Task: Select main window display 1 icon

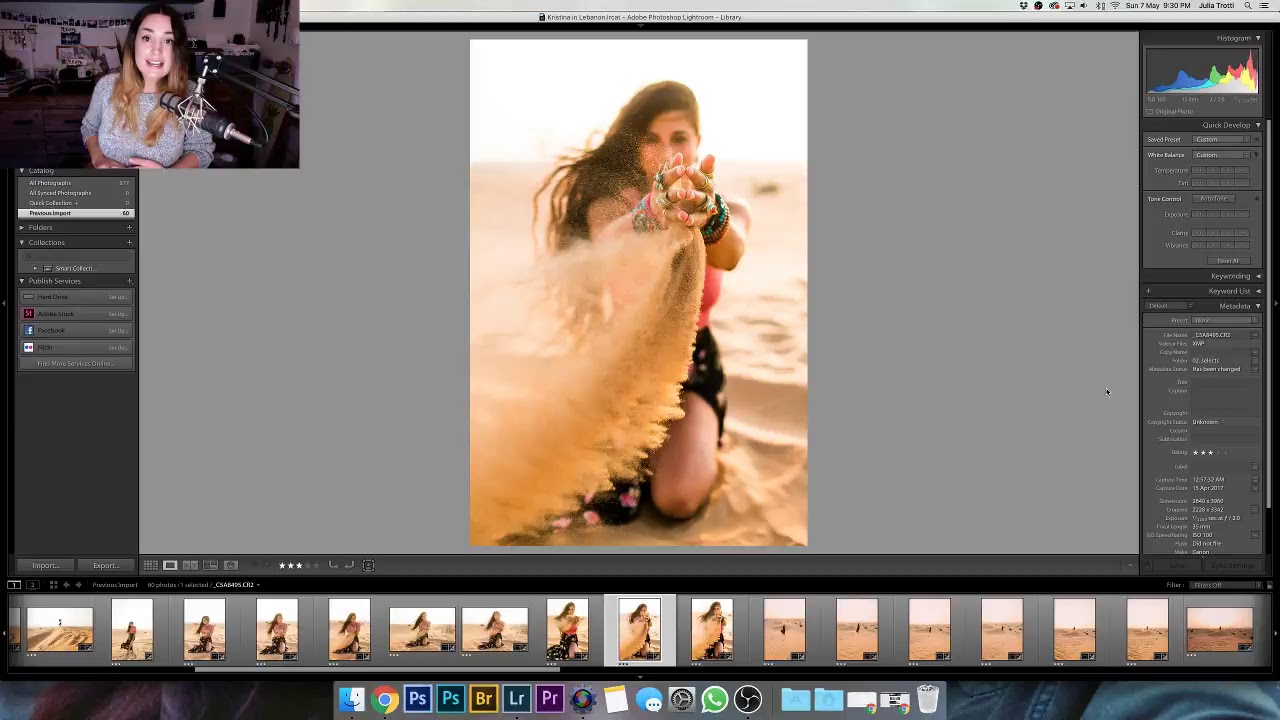Action: pos(14,584)
